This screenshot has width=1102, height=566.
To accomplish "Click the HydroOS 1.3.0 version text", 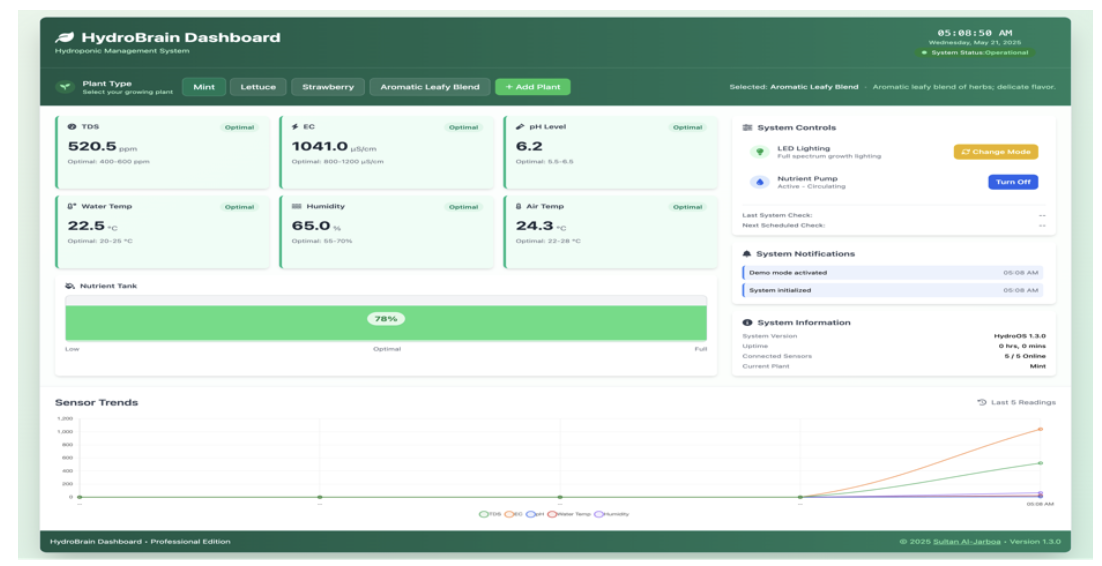I will tap(1019, 336).
